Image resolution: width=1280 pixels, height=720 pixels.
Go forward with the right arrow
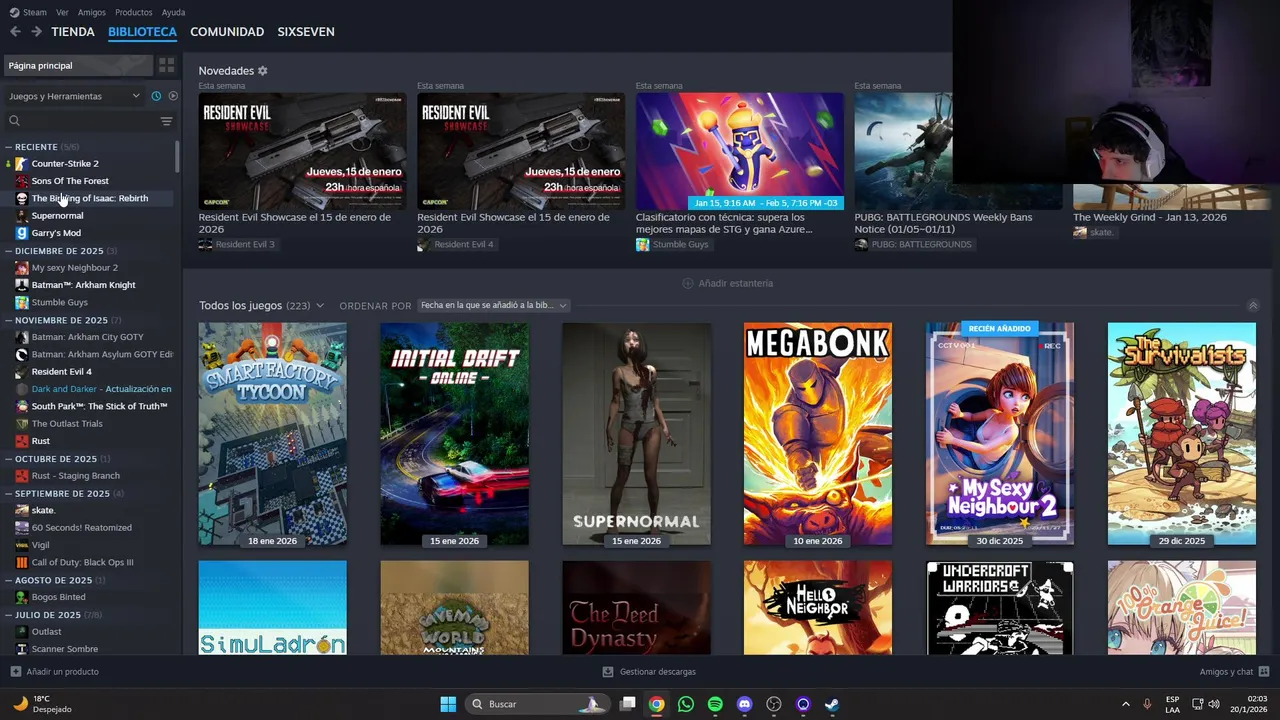[36, 32]
